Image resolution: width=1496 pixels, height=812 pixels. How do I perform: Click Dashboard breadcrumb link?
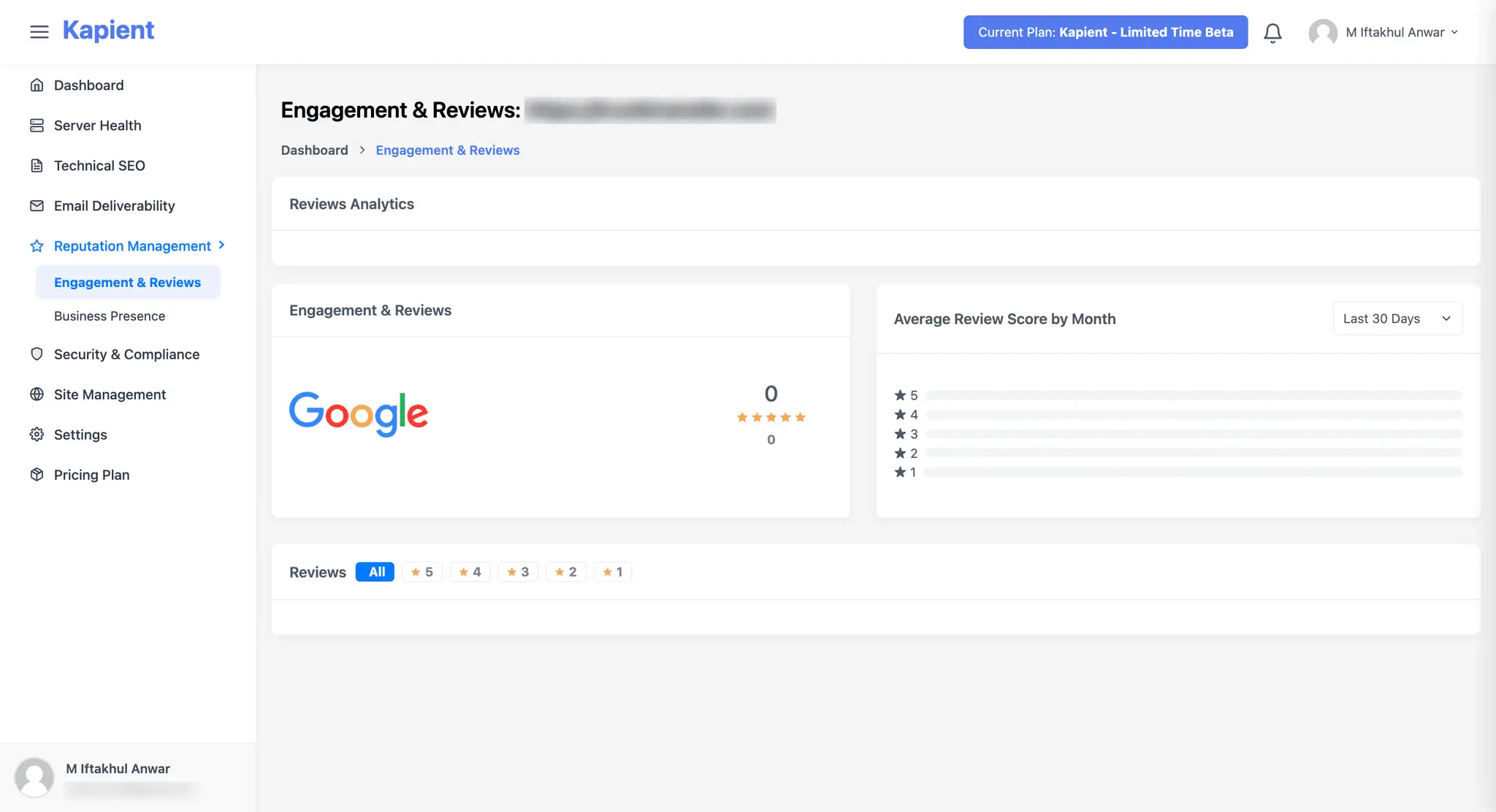[x=314, y=150]
